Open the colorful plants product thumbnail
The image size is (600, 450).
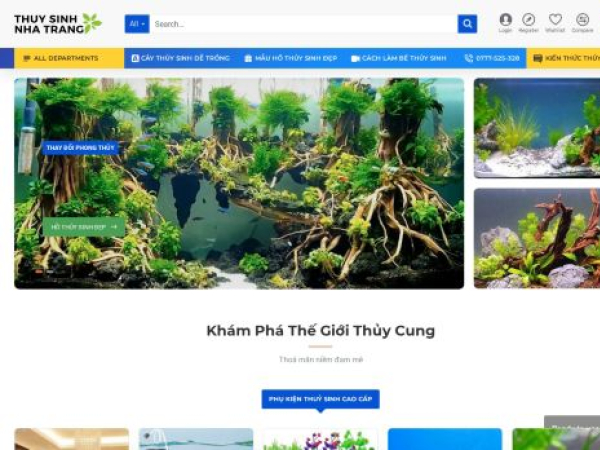point(320,439)
